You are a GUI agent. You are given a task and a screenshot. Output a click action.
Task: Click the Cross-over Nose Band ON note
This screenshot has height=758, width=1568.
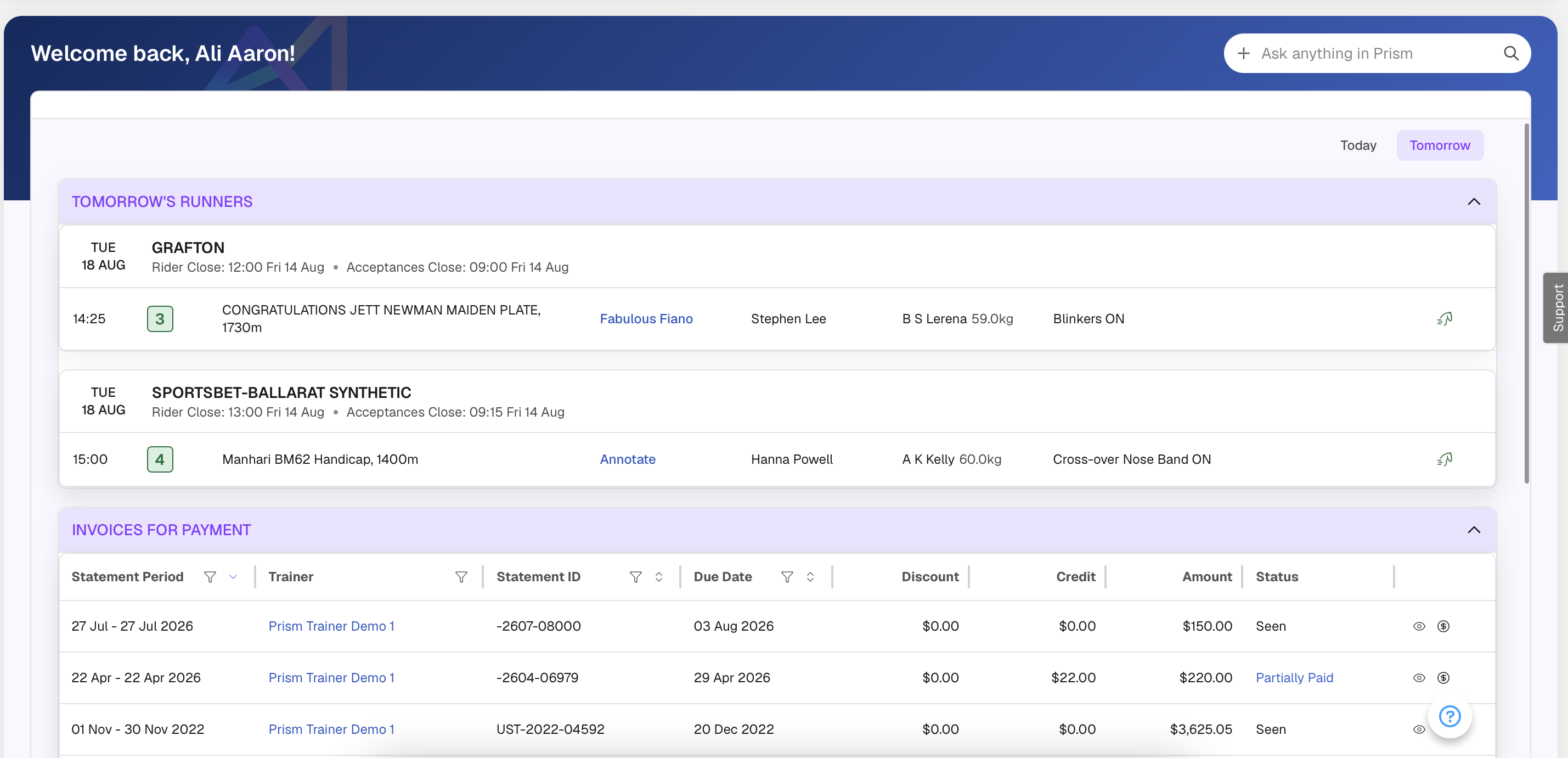pos(1132,459)
